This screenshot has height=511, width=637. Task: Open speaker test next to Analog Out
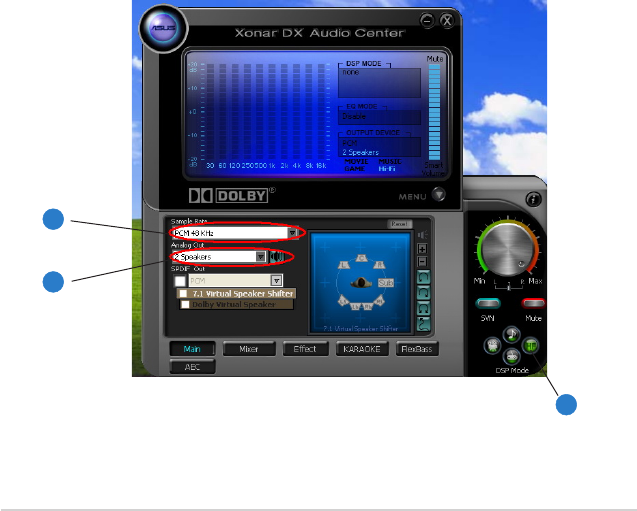277,257
